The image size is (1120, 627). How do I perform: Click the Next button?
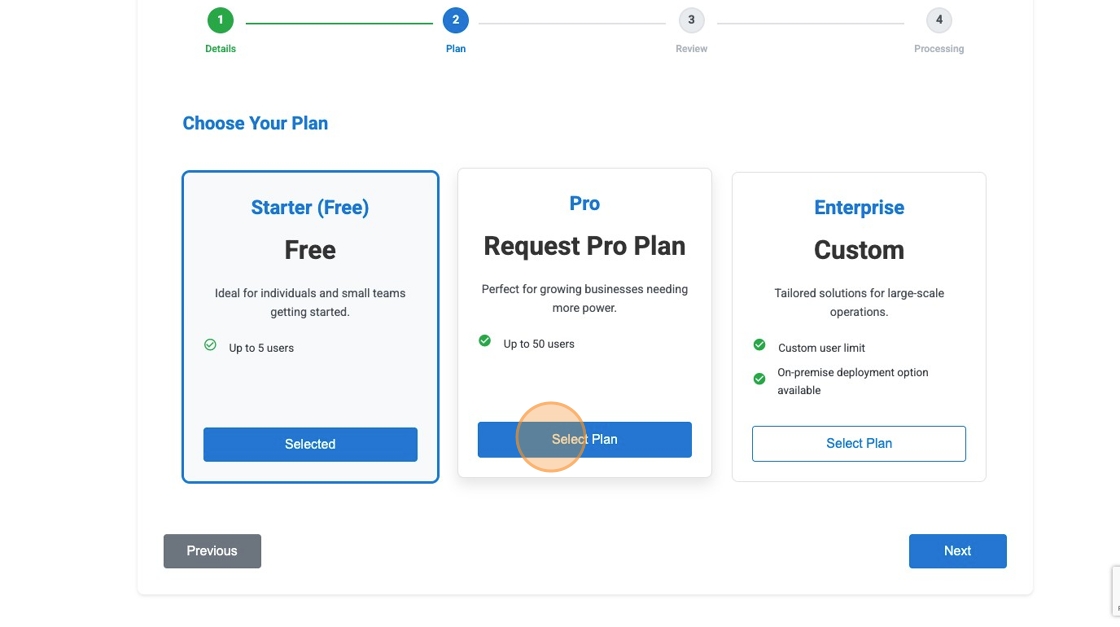click(957, 550)
